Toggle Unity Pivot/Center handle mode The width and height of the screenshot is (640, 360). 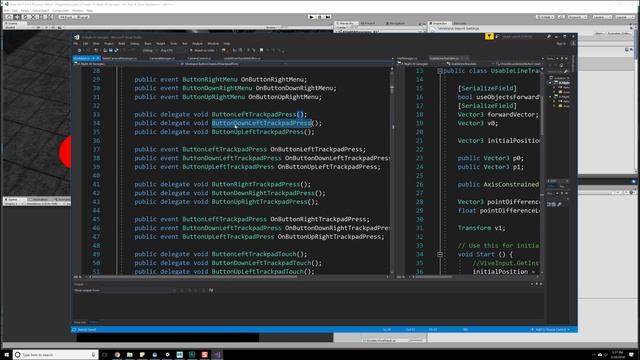click(x=67, y=17)
